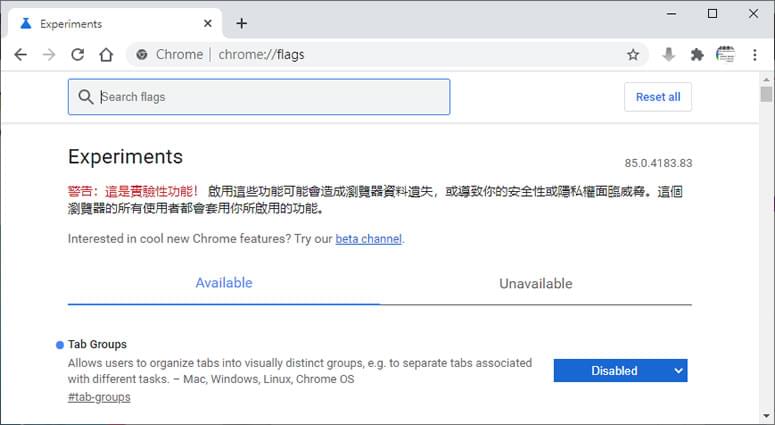This screenshot has height=425, width=775.
Task: Click the red 警告 warning text
Action: (133, 192)
